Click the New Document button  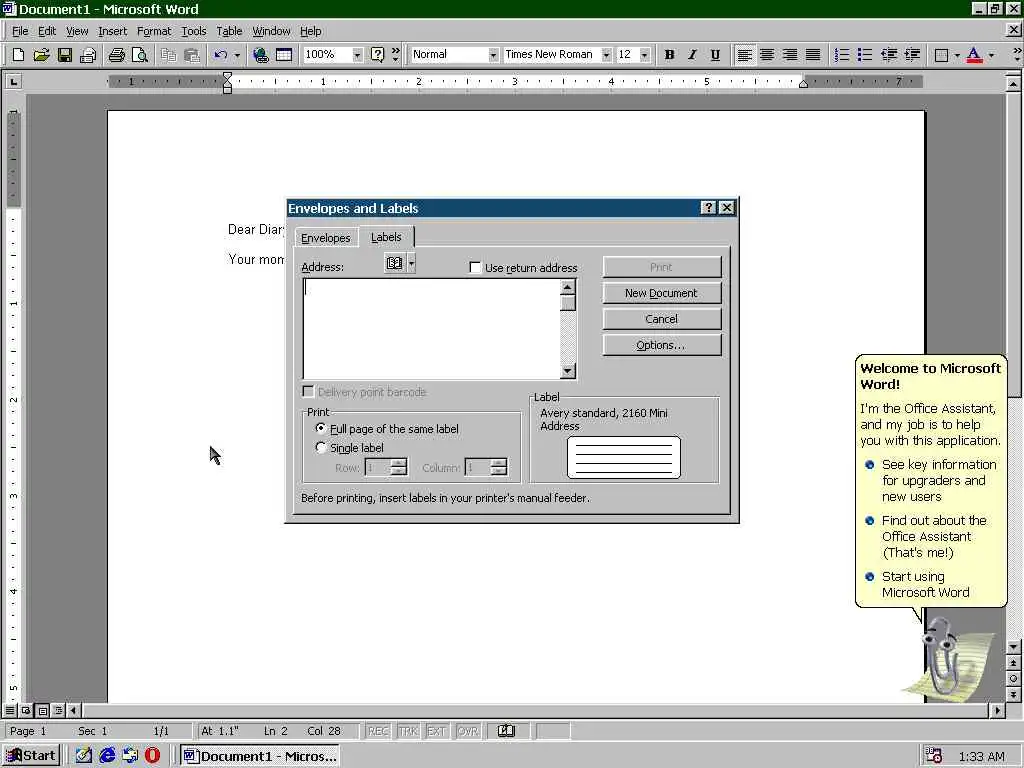pyautogui.click(x=662, y=293)
